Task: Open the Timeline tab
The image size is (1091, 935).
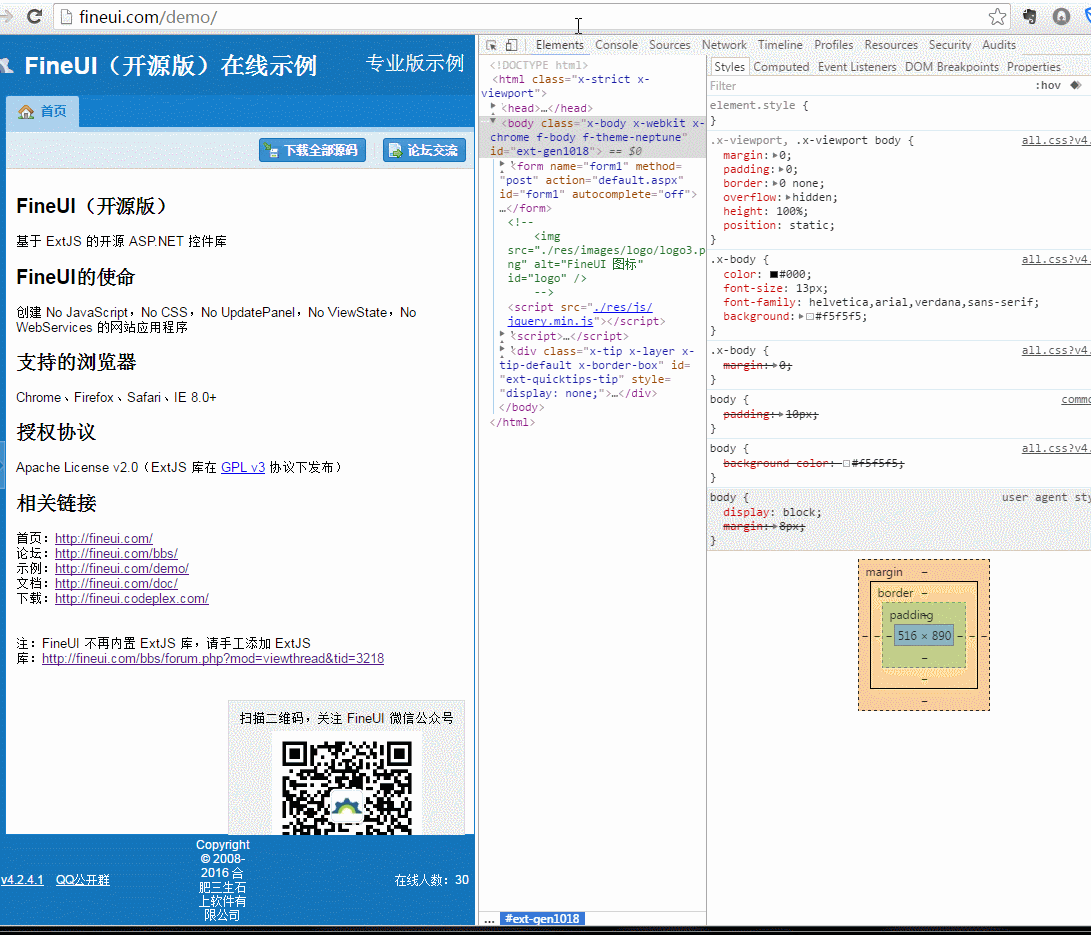Action: click(780, 45)
